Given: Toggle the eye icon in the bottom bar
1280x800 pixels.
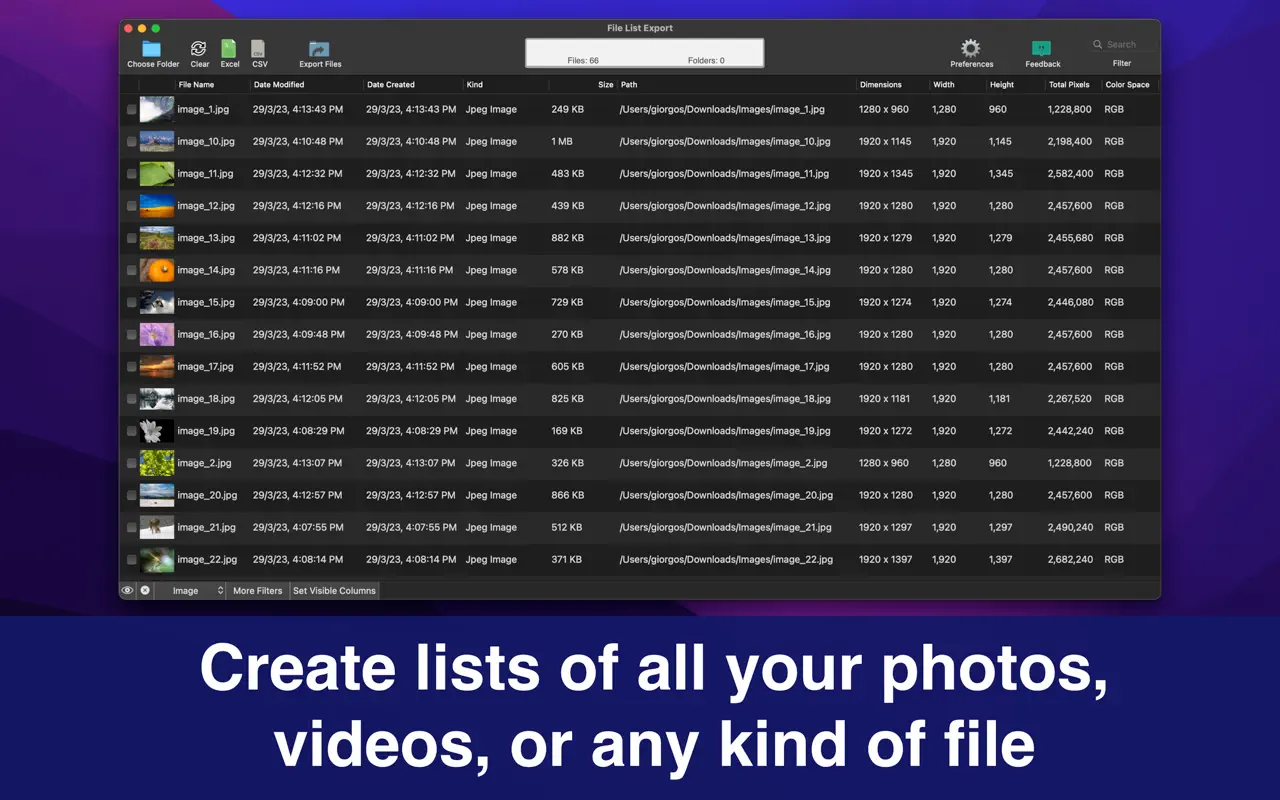Looking at the screenshot, I should (x=126, y=590).
